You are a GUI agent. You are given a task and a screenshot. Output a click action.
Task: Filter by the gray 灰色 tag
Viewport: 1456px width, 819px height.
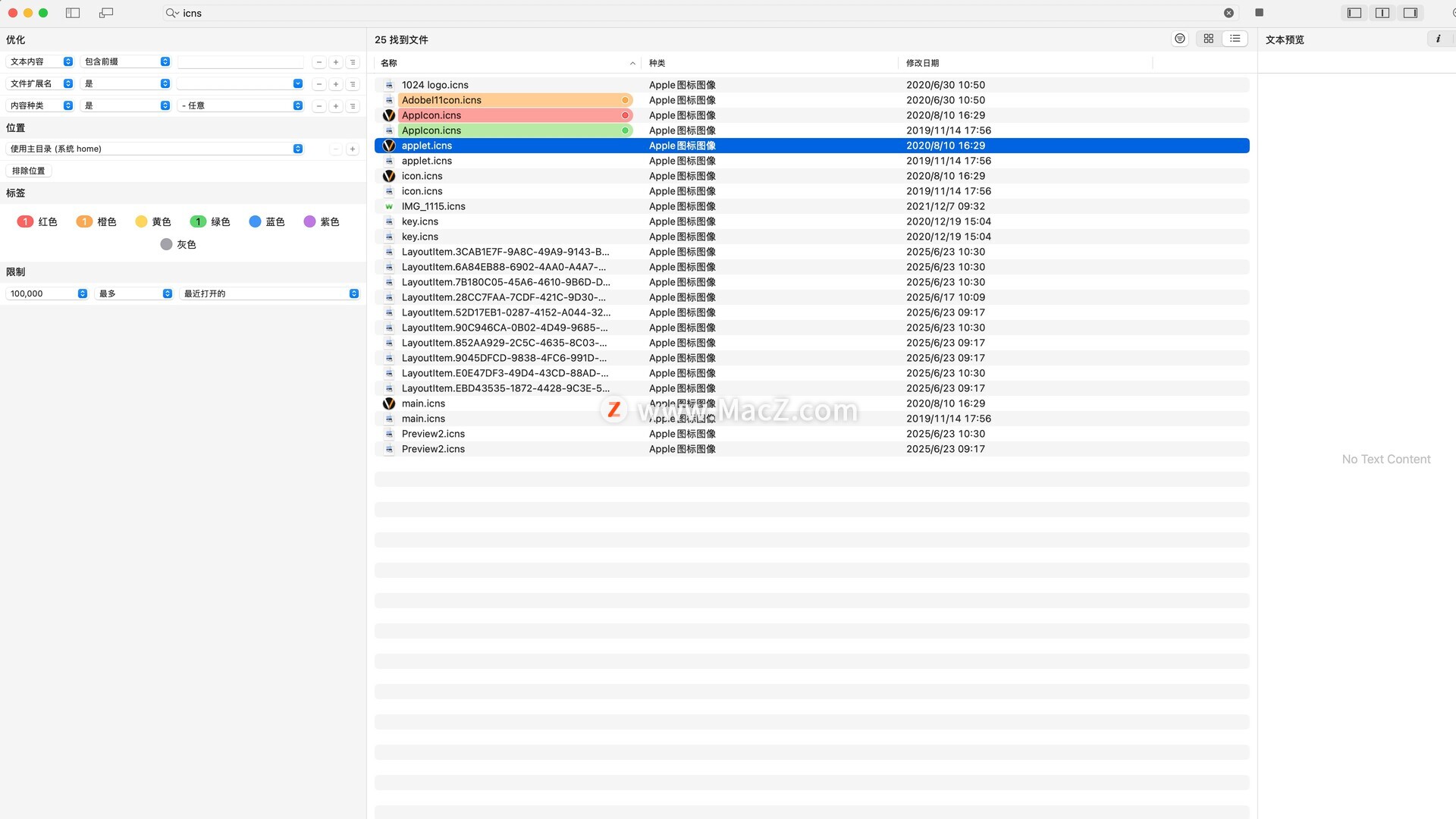(178, 244)
